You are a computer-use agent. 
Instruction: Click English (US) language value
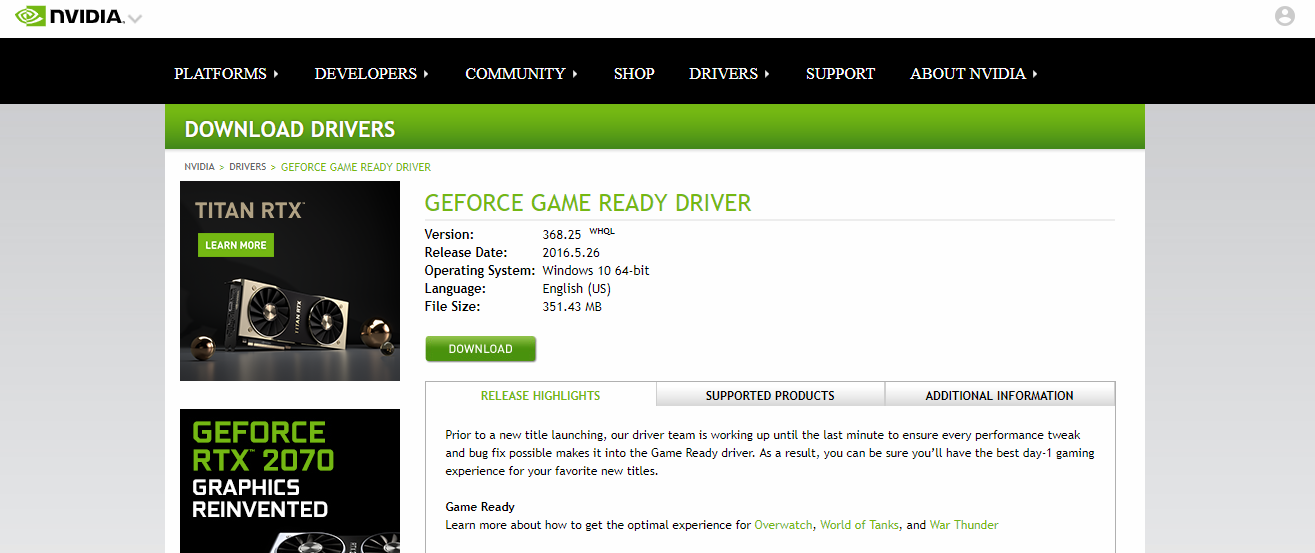click(576, 289)
